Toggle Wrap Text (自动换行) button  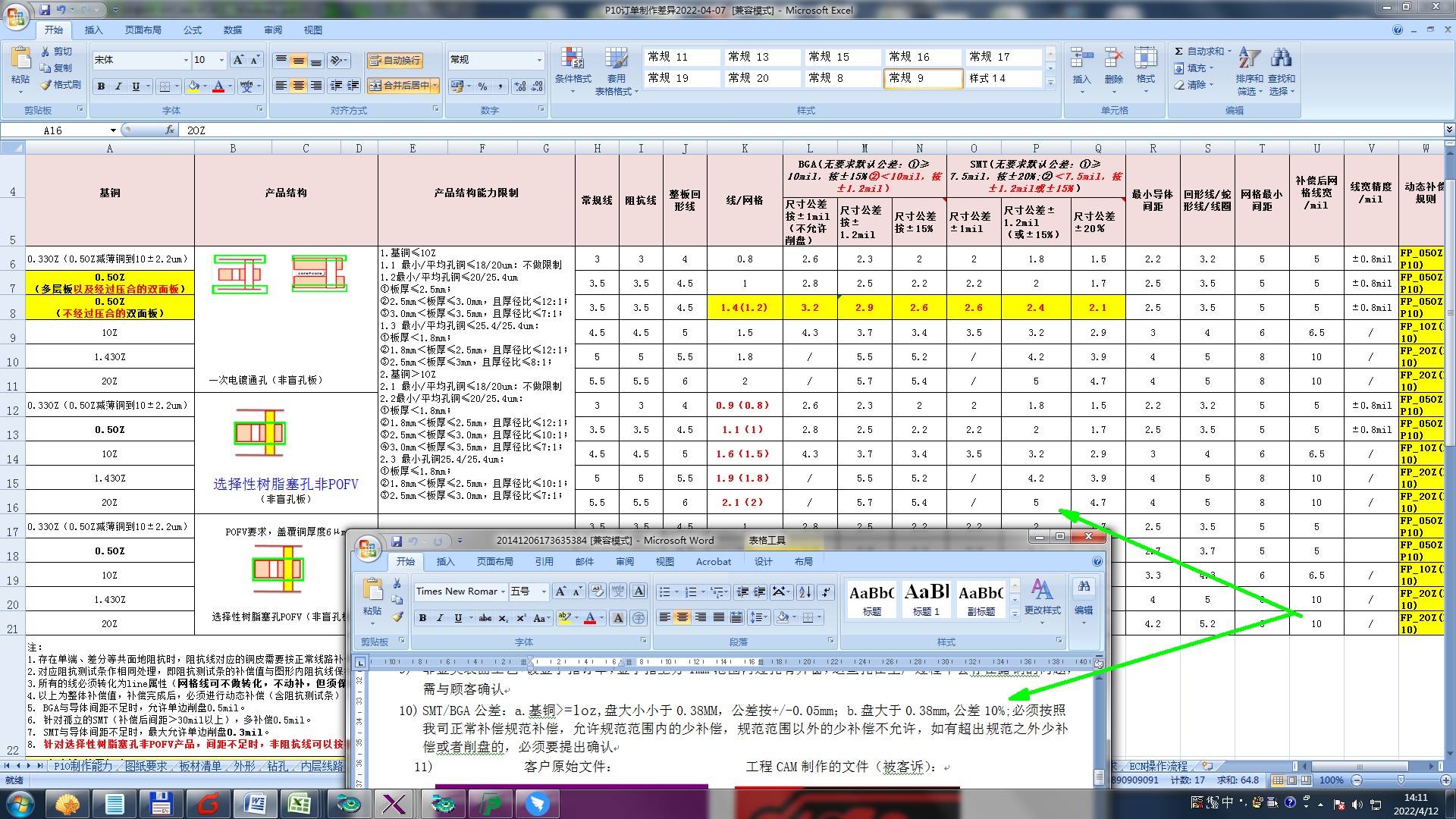tap(394, 61)
